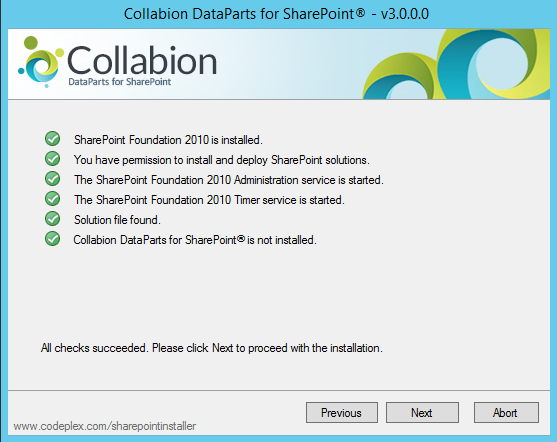The height and width of the screenshot is (442, 557).
Task: Click the Next button
Action: tap(422, 413)
